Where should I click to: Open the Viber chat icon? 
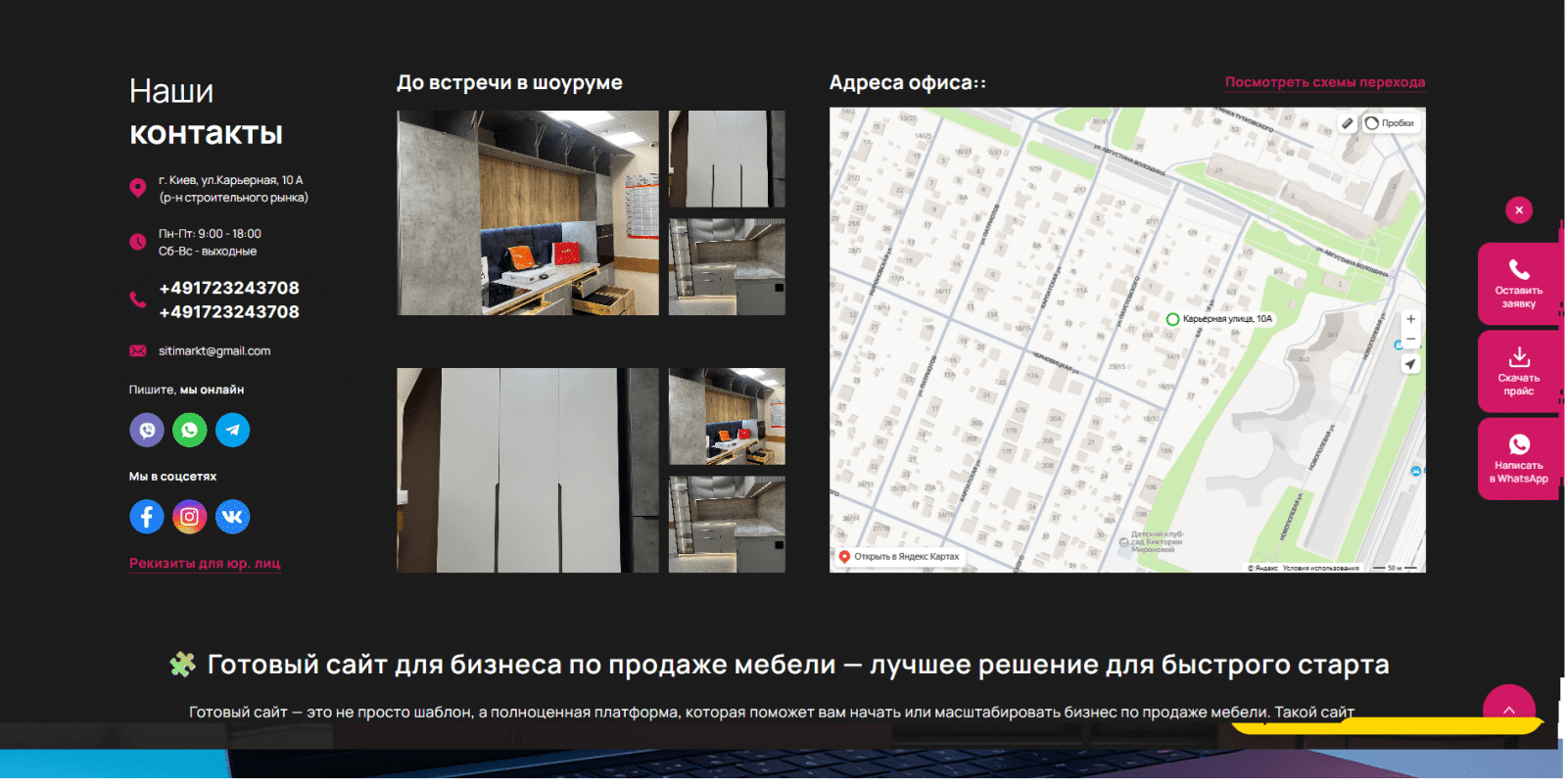147,431
